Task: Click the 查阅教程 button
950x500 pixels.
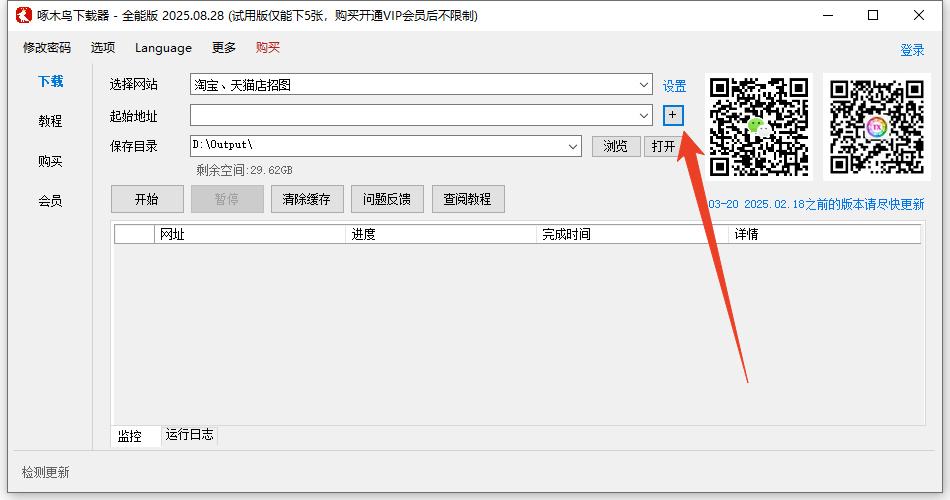Action: (468, 199)
